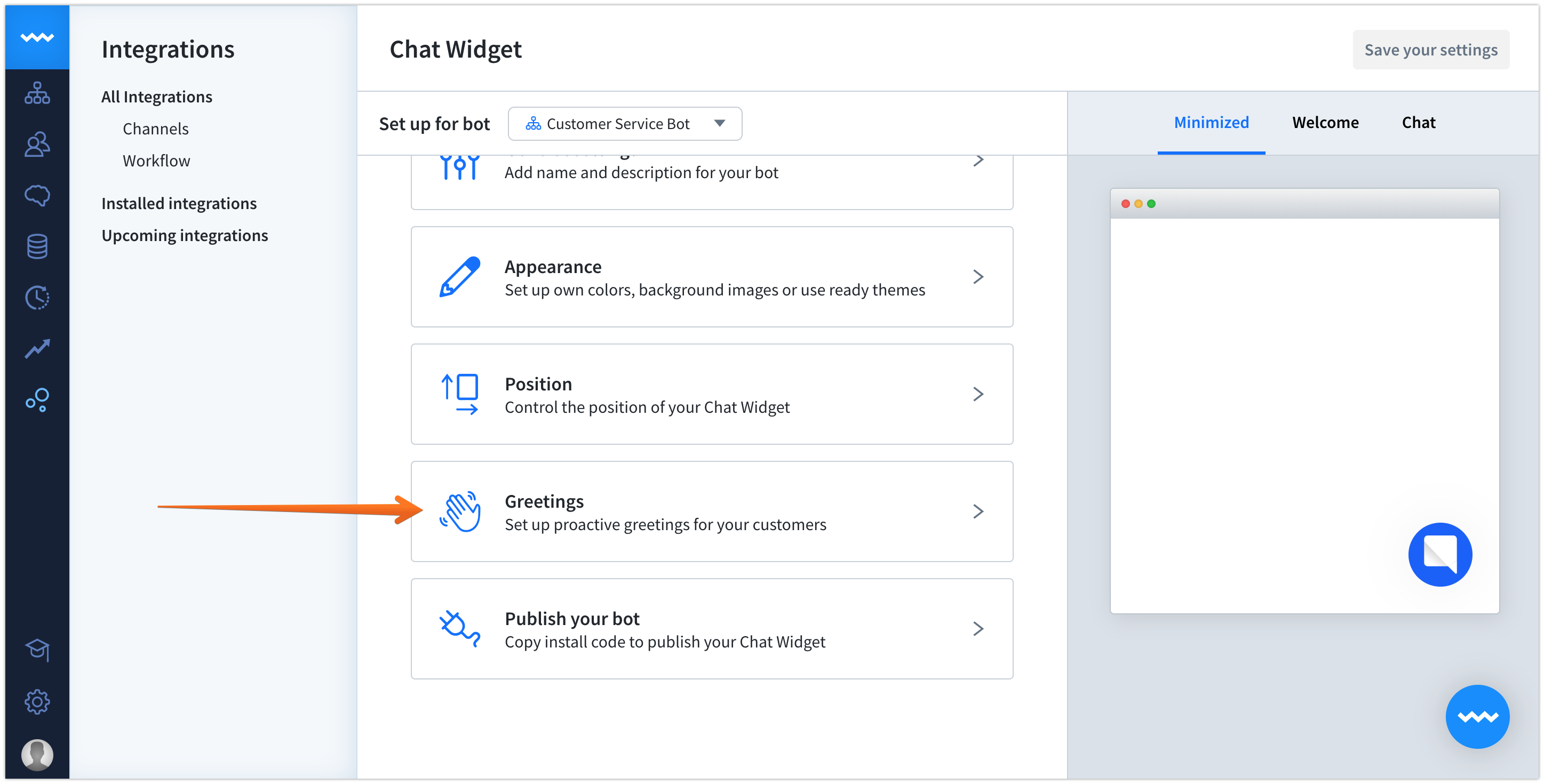Expand the Appearance settings section
The width and height of the screenshot is (1544, 784).
click(712, 277)
